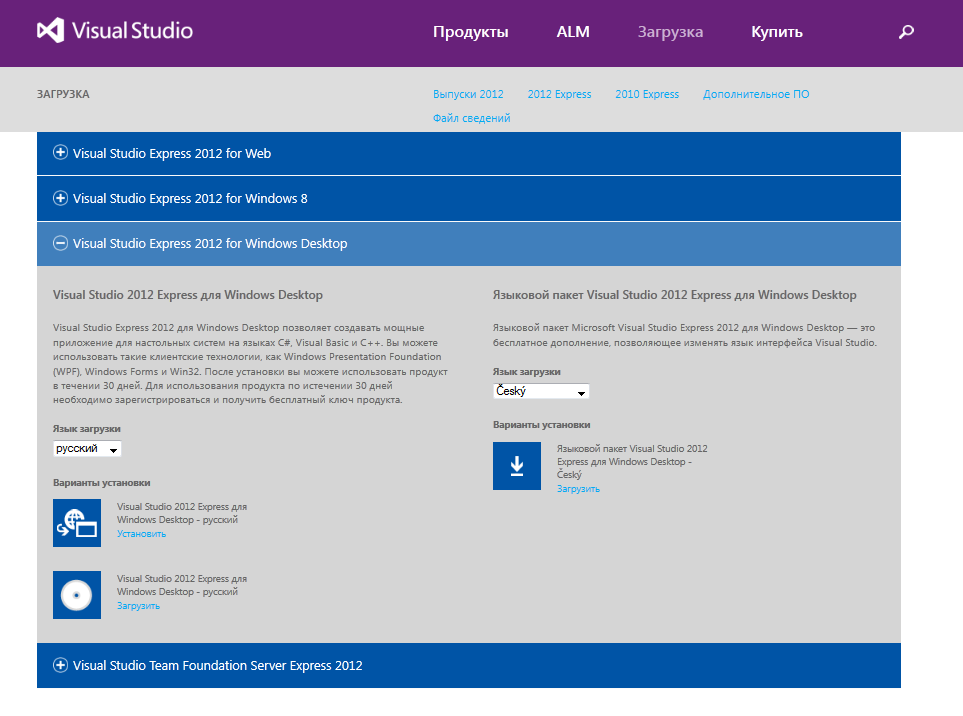Image resolution: width=963 pixels, height=716 pixels.
Task: Click plus icon beside Express 2012 for Web
Action: [x=60, y=153]
